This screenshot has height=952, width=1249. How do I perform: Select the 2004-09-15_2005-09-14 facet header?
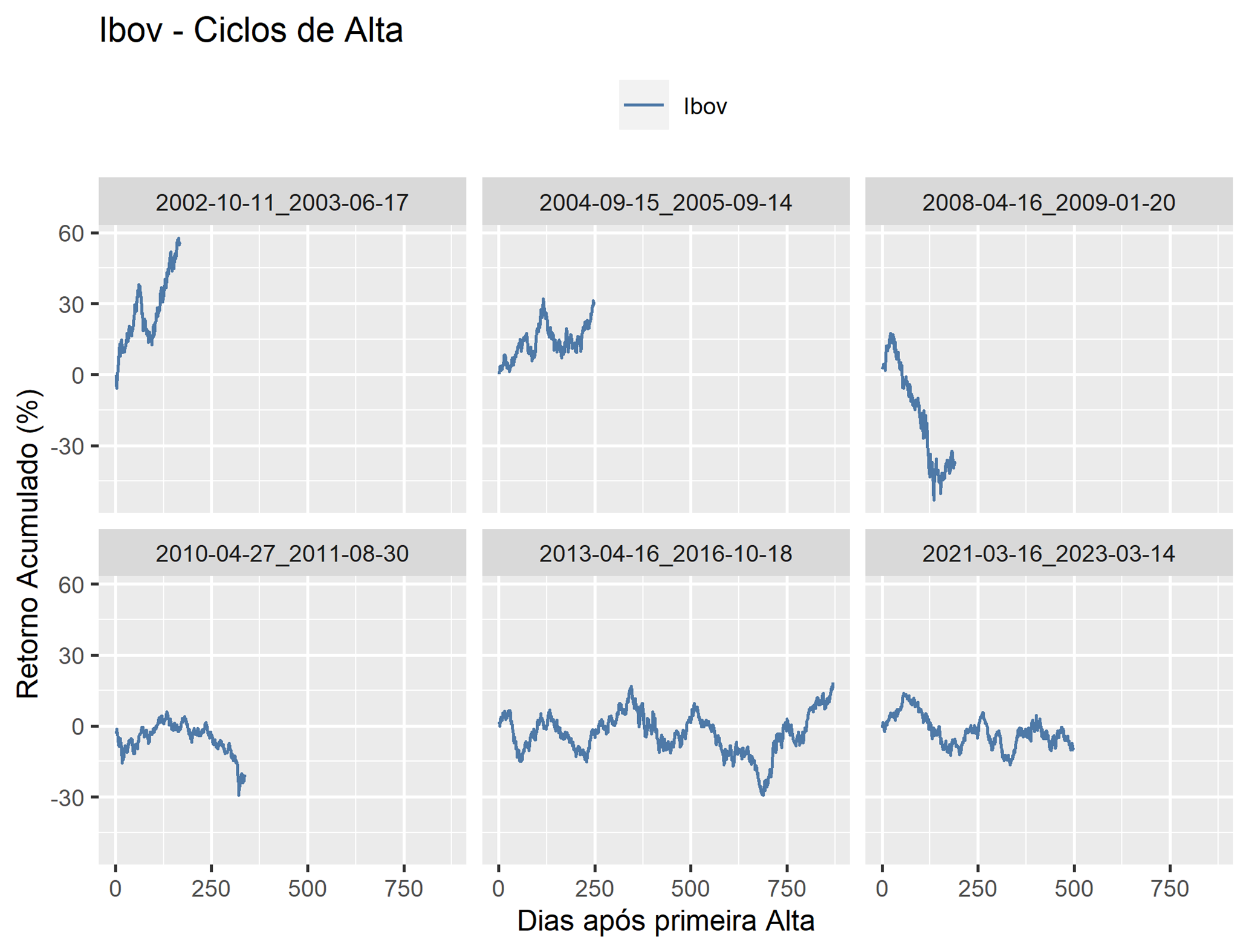(666, 201)
